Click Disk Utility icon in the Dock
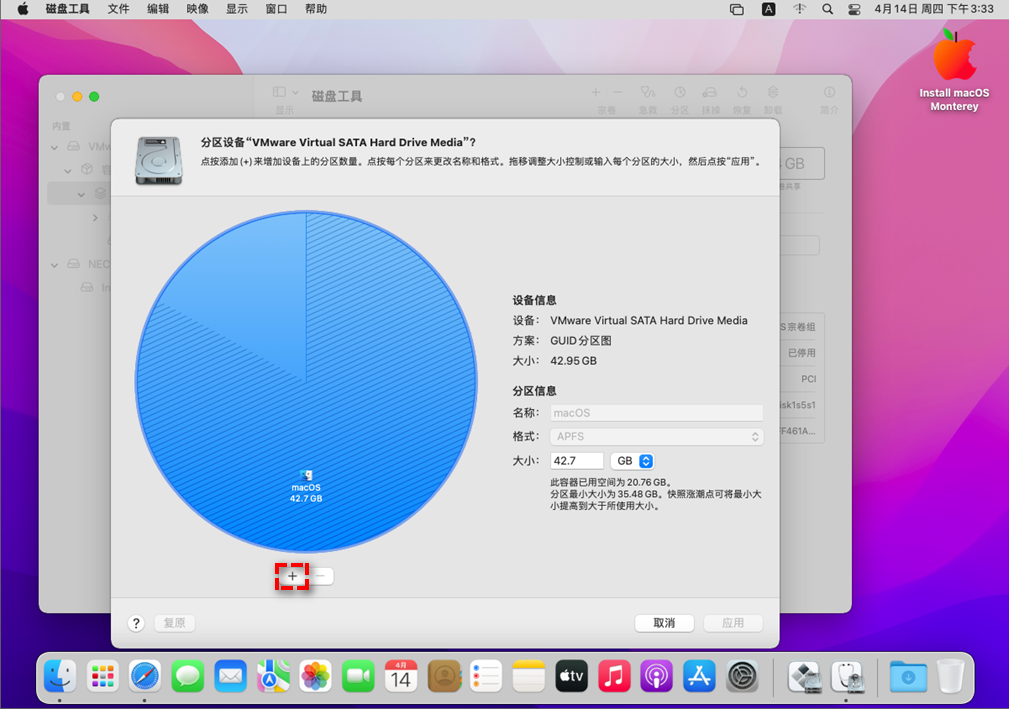1009x709 pixels. point(846,676)
